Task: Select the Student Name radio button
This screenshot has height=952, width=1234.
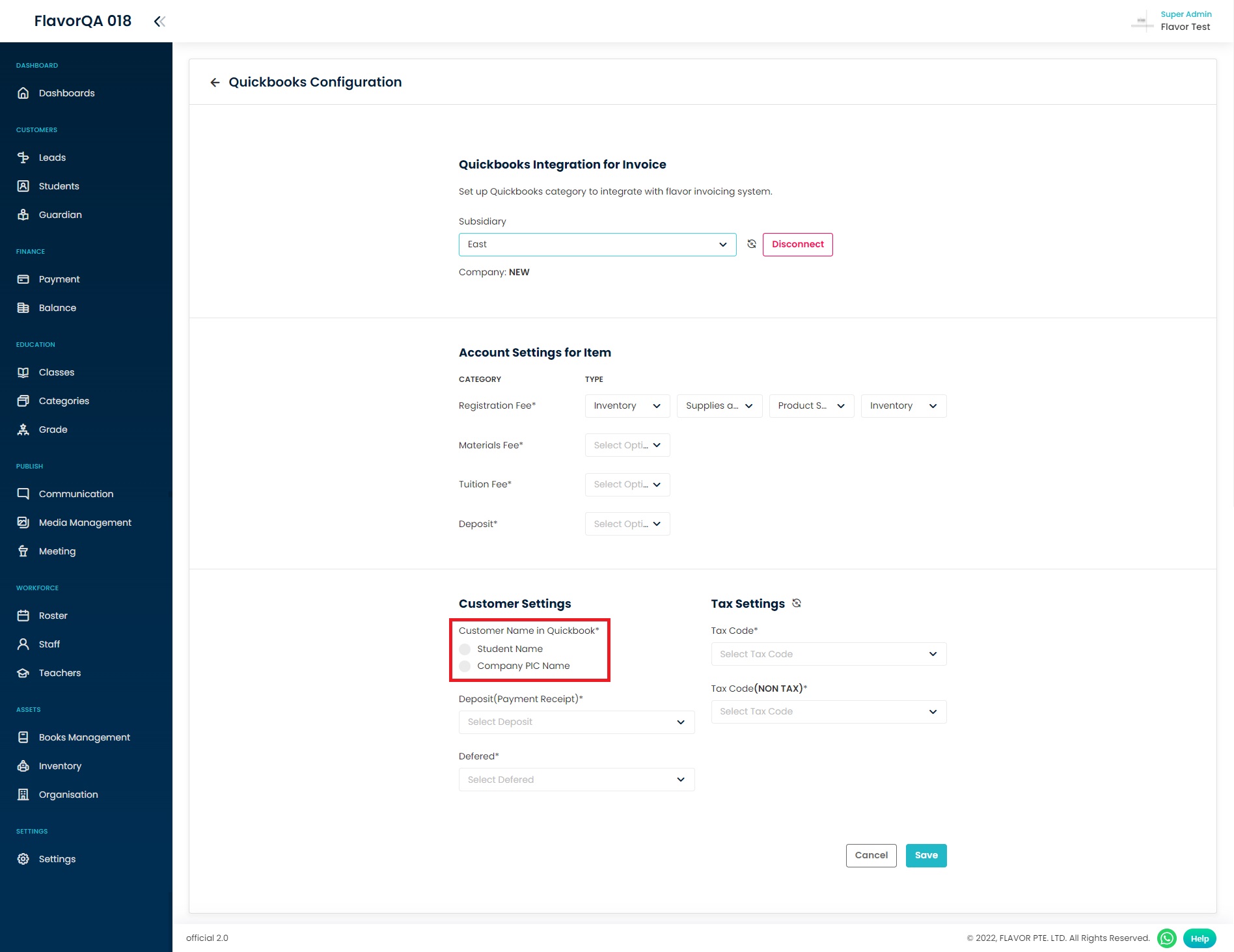Action: click(465, 649)
